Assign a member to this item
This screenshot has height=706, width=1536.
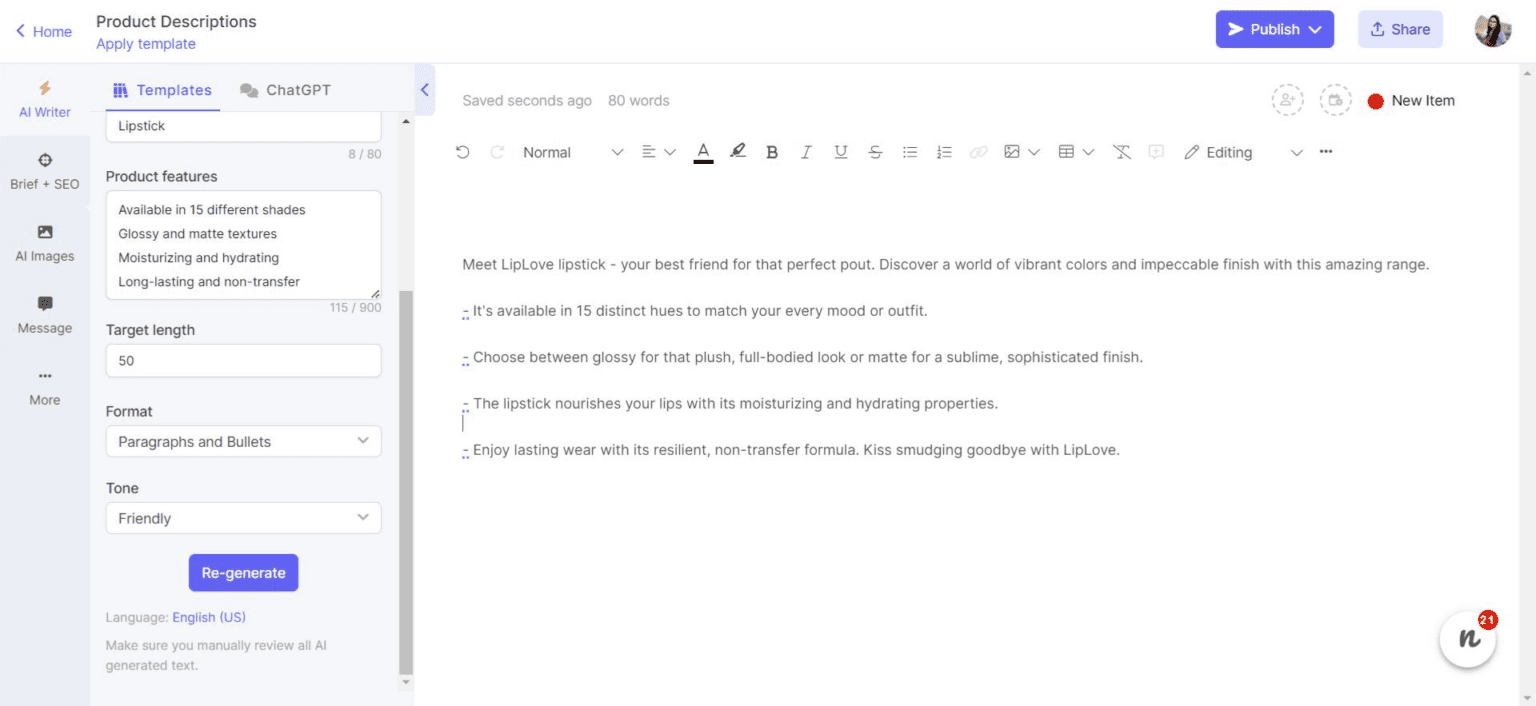click(x=1287, y=100)
